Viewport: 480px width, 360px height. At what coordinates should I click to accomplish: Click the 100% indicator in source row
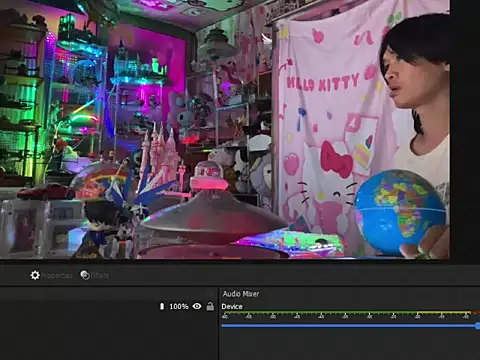pyautogui.click(x=179, y=306)
